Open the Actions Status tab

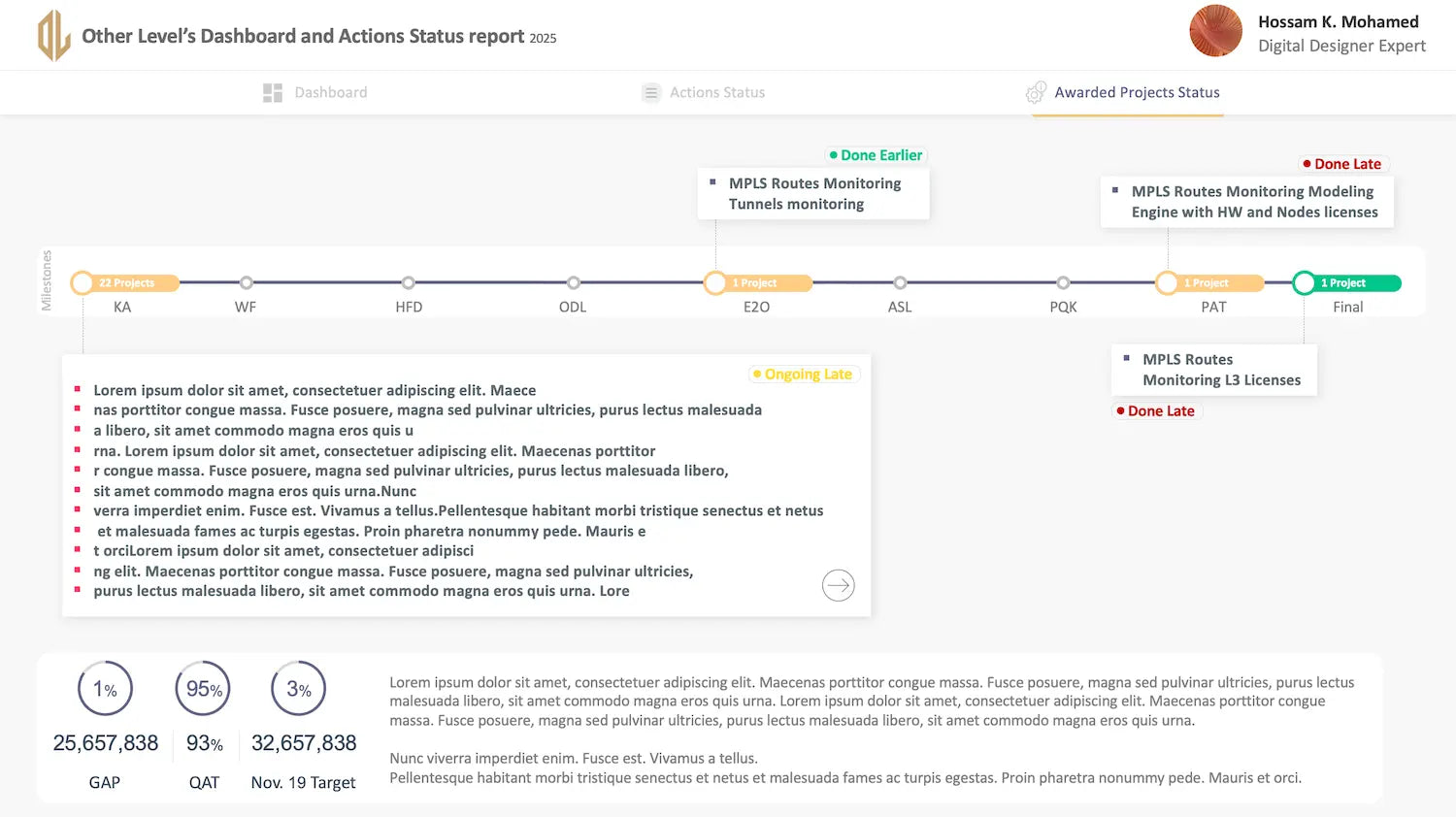pos(716,93)
